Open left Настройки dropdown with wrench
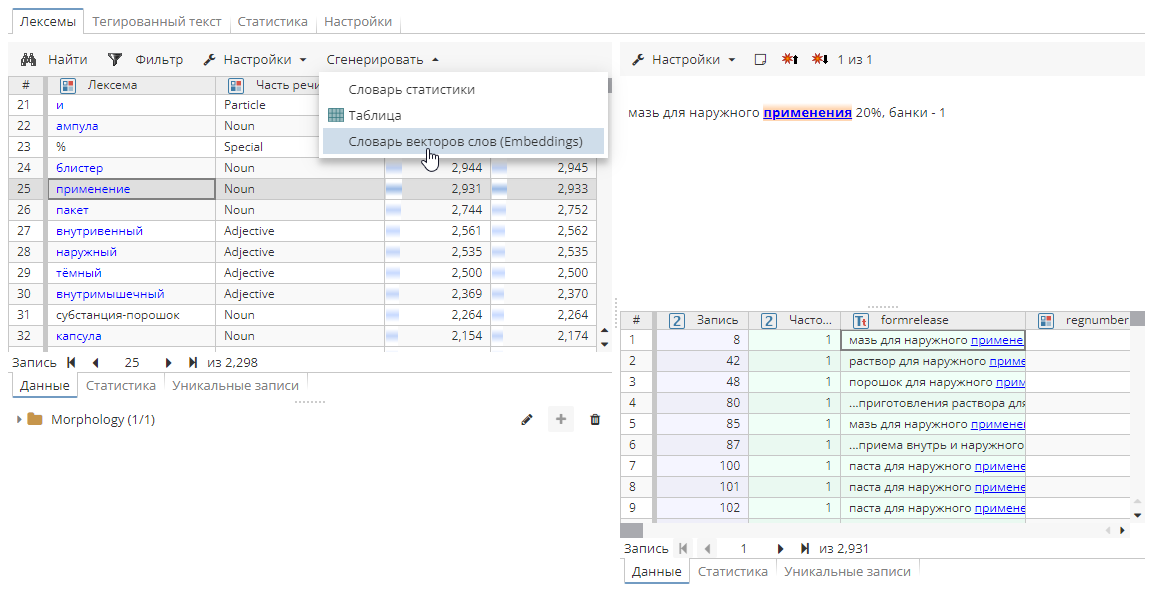Screen dimensions: 1153x592 [x=254, y=60]
